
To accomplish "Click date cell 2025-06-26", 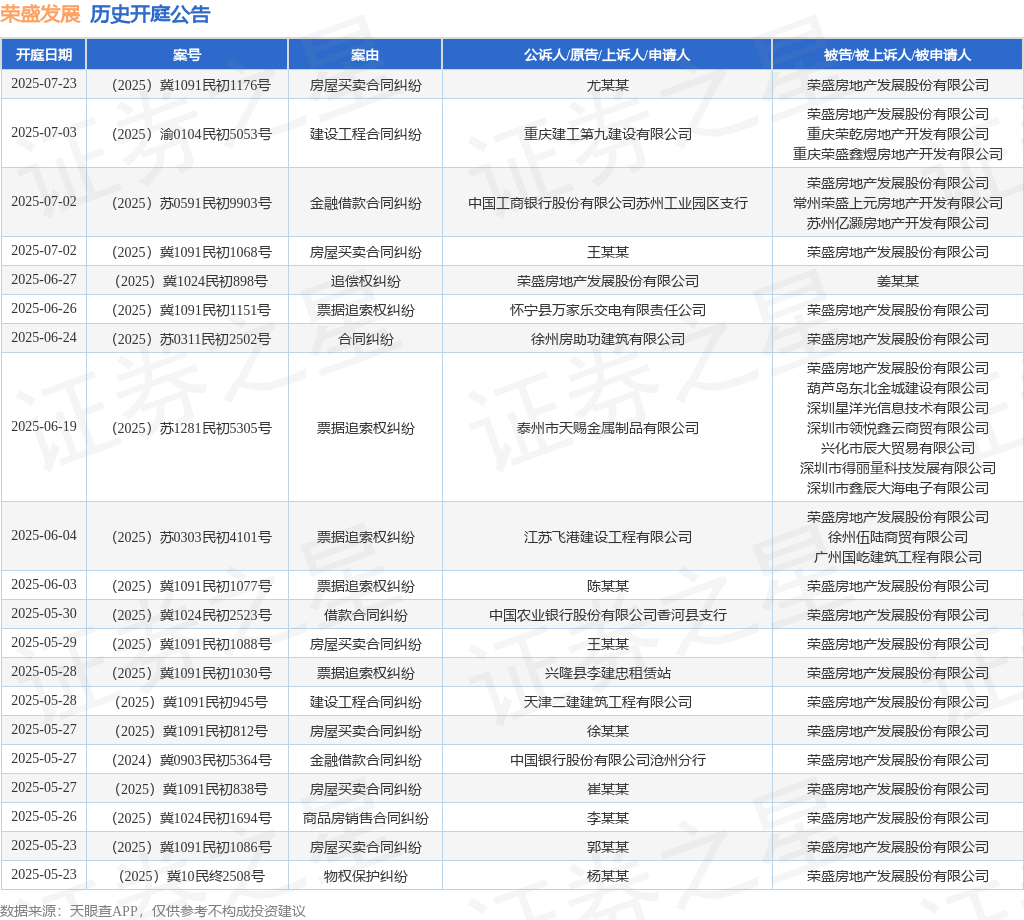I will coord(44,308).
